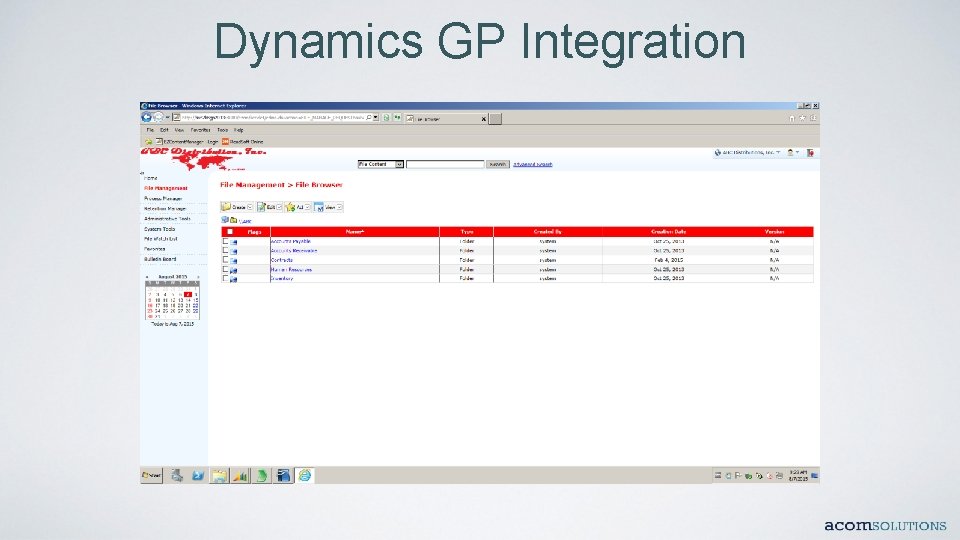Select Bulletin Board in the left sidebar
Viewport: 960px width, 540px height.
point(160,259)
